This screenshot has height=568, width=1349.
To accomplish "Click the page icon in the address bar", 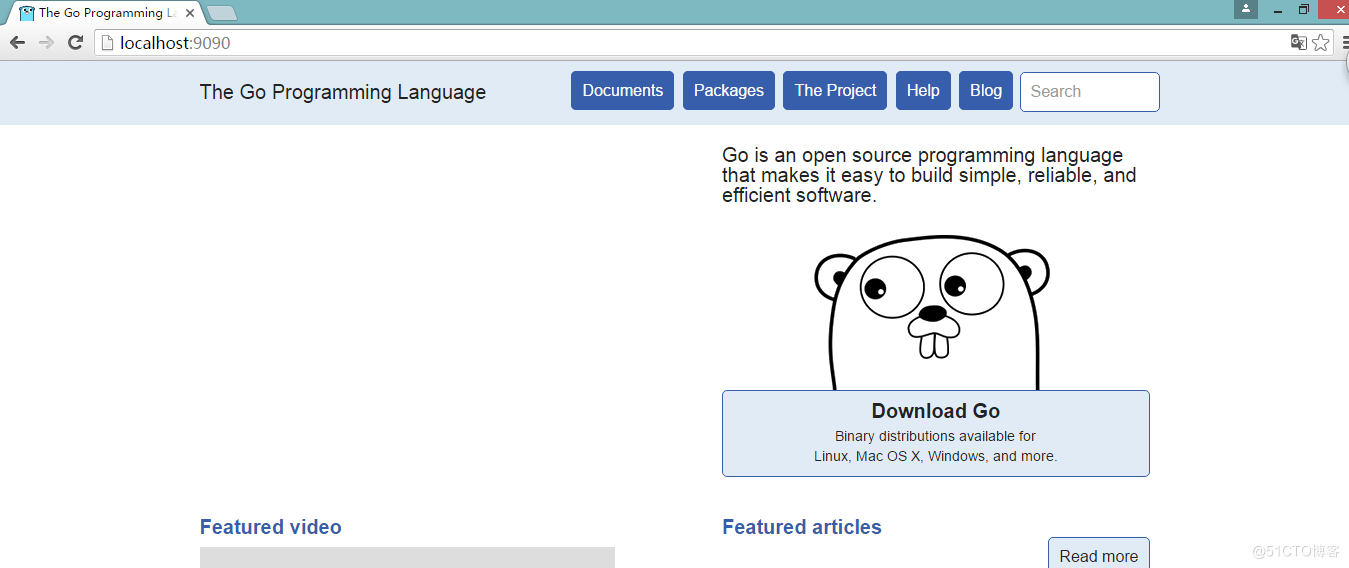I will [x=107, y=43].
